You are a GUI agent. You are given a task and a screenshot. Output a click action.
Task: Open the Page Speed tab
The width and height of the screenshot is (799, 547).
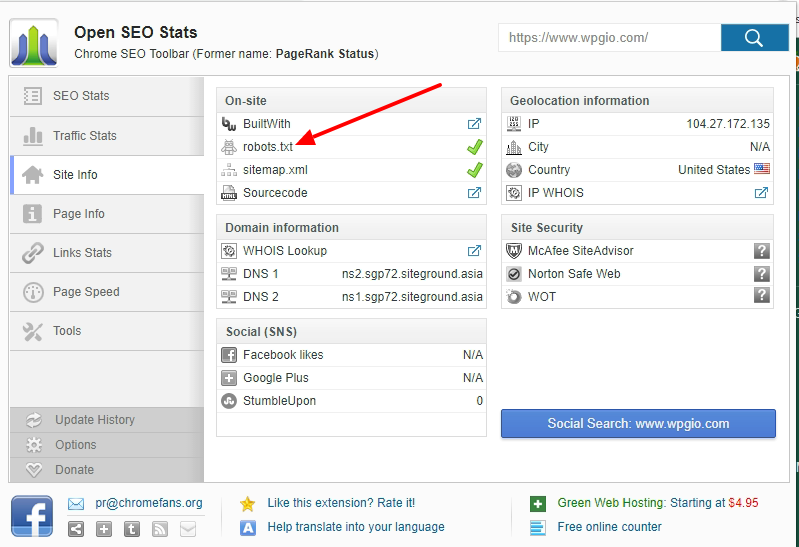tap(107, 292)
